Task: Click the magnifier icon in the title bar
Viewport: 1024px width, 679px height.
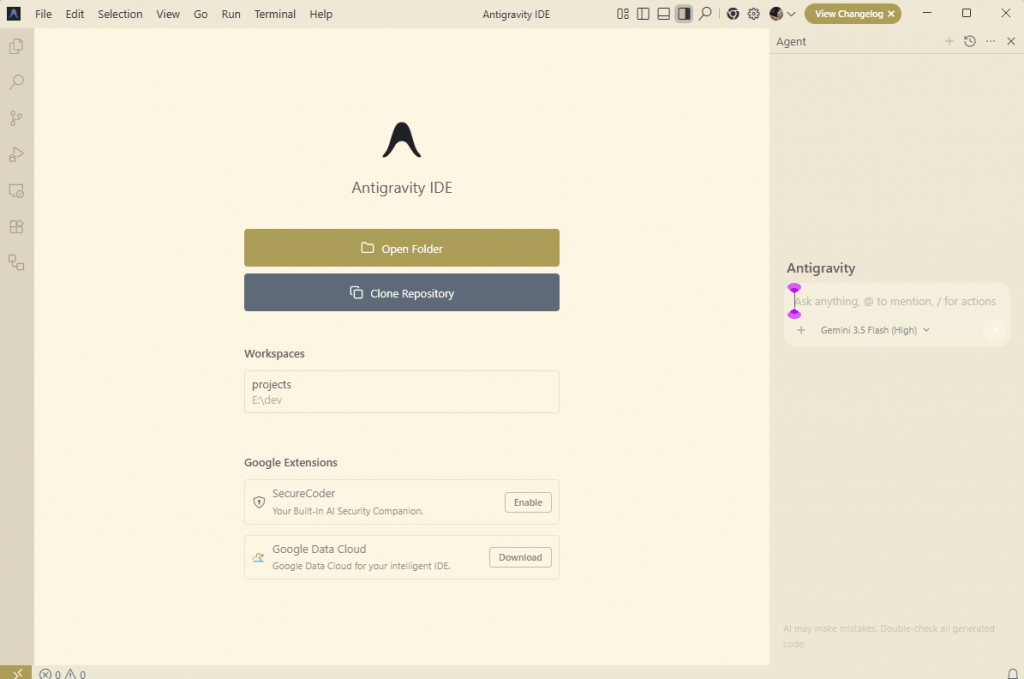Action: (705, 14)
